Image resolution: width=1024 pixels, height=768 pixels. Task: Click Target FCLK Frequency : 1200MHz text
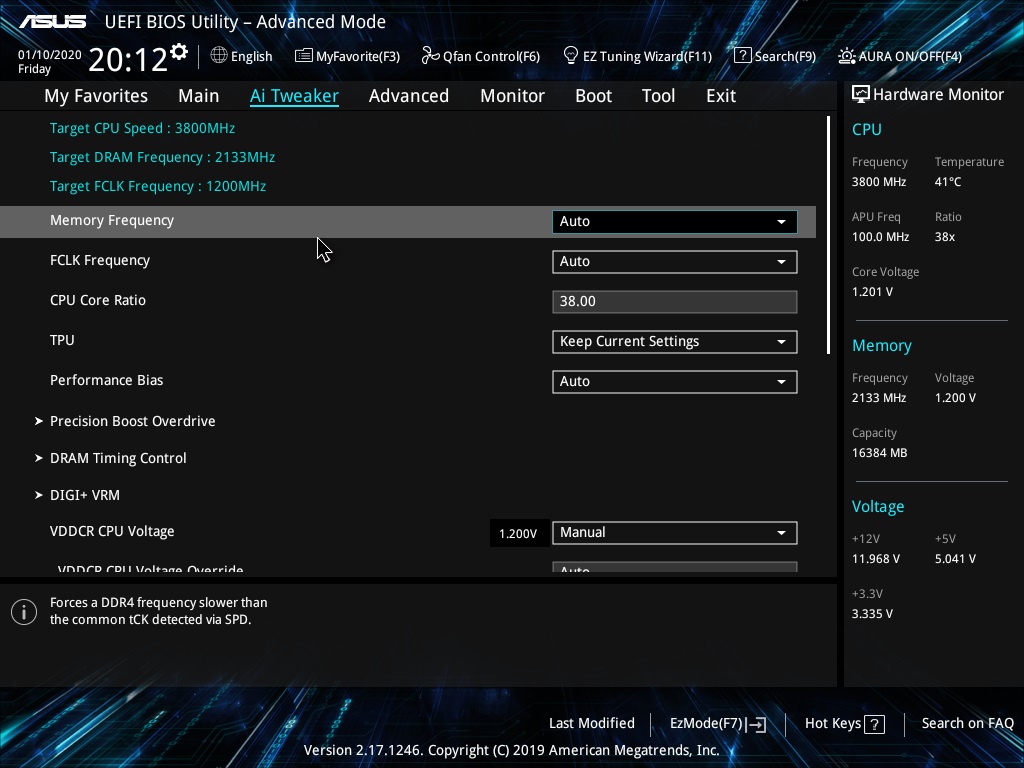point(158,186)
